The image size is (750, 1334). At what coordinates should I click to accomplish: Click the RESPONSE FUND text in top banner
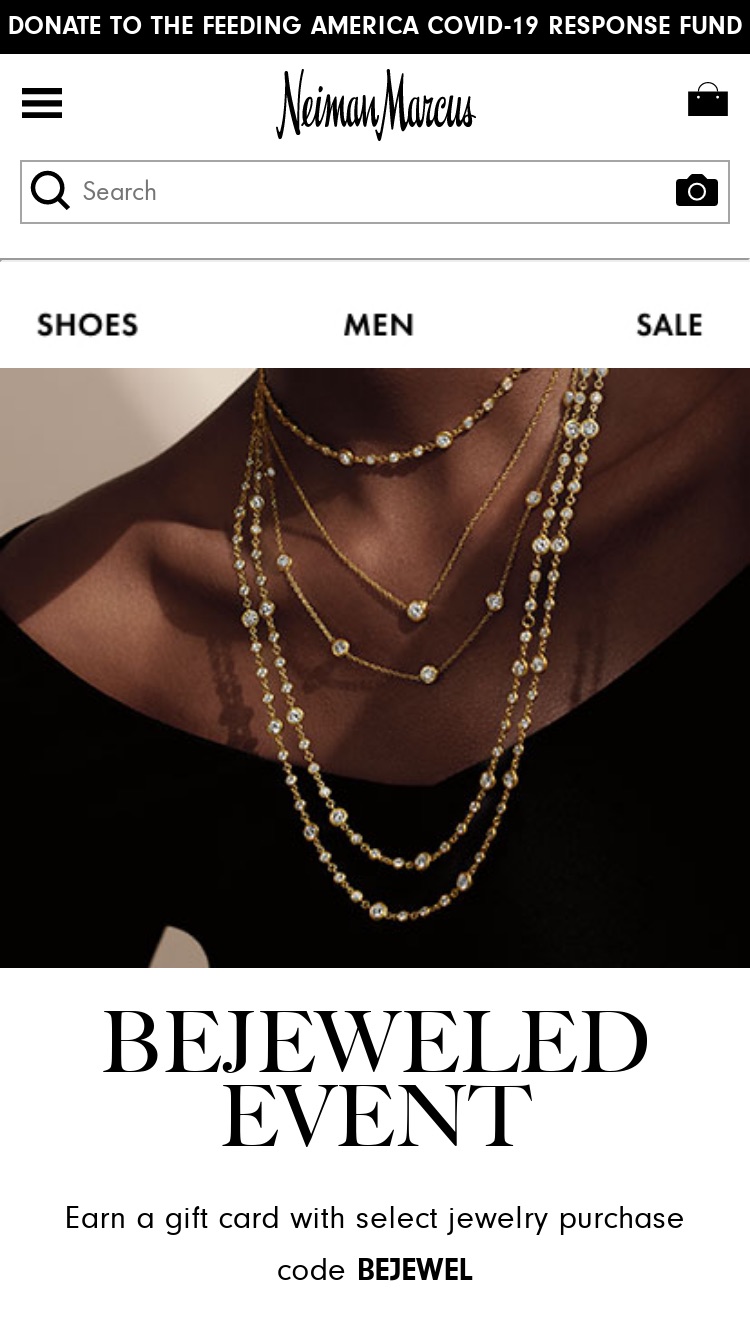pos(645,26)
